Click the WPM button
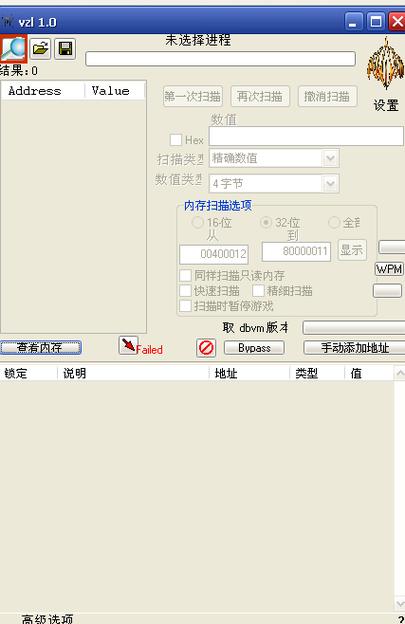405x624 pixels. click(389, 269)
